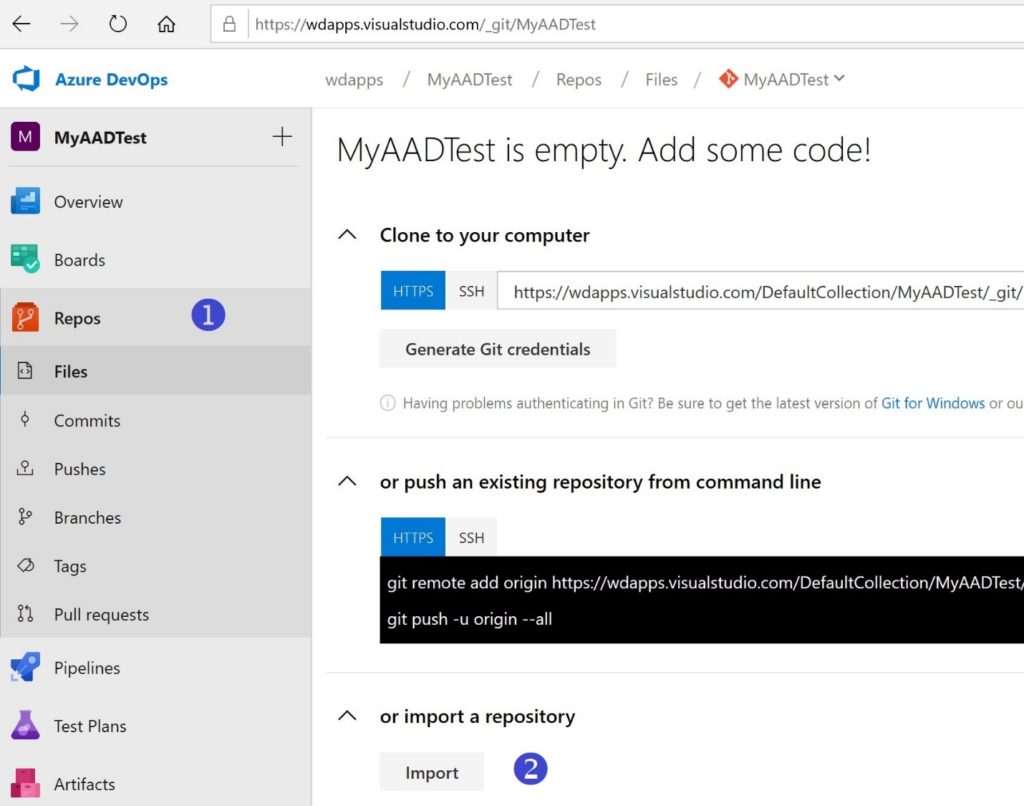
Task: Open Tags from the sidebar
Action: [70, 565]
